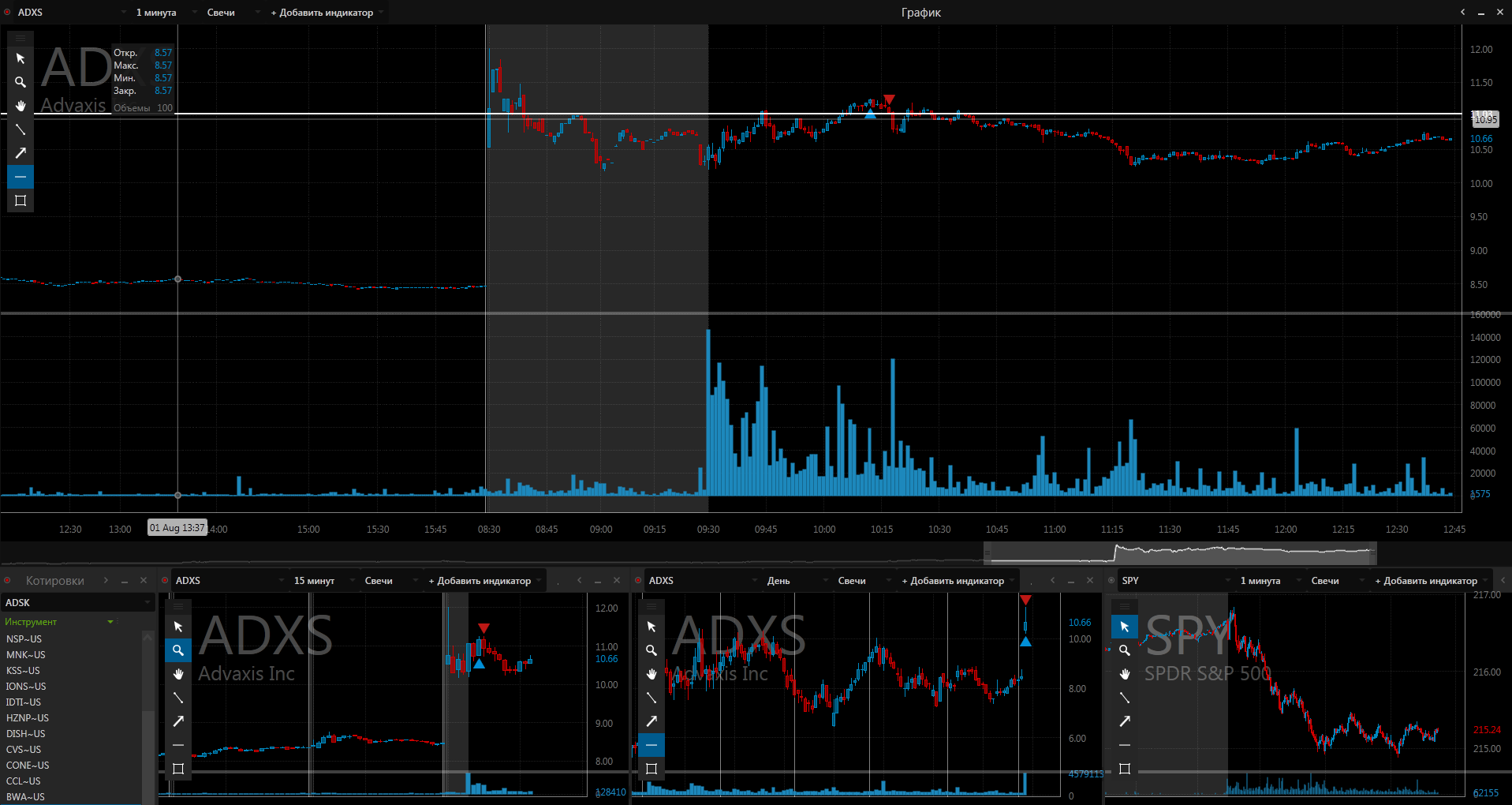
Task: Select hand tool in 15-minute ADXS chart
Action: 178,674
